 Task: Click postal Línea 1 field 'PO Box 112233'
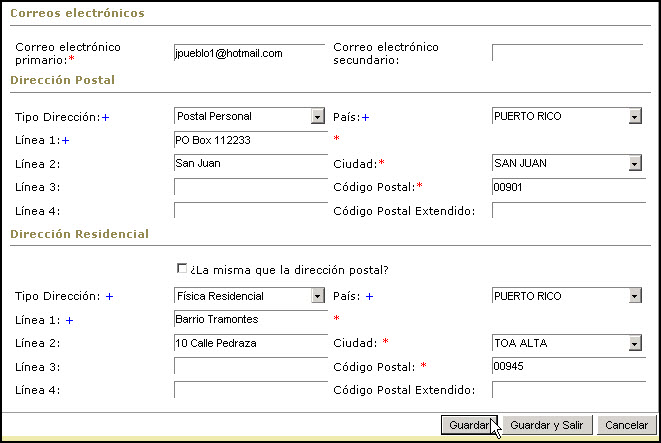[250, 140]
